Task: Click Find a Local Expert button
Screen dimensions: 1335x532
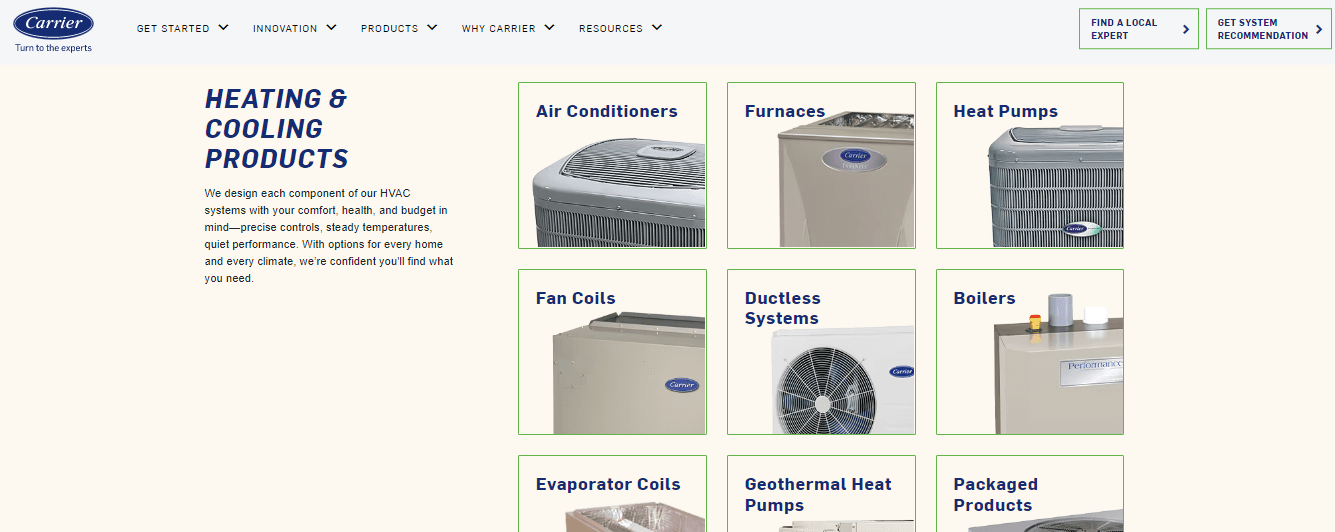Action: 1138,29
